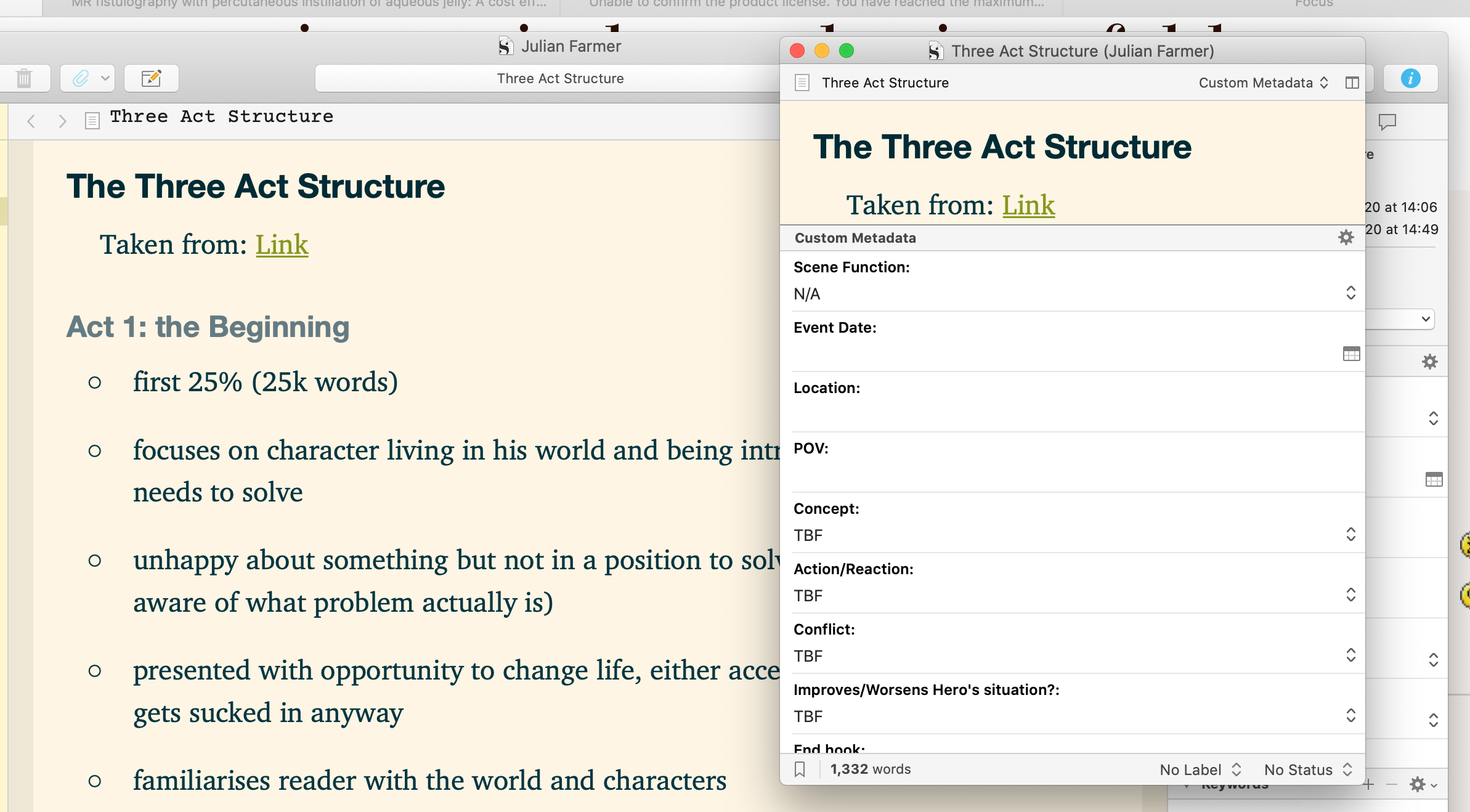
Task: Click the 1,332 words count
Action: point(870,769)
